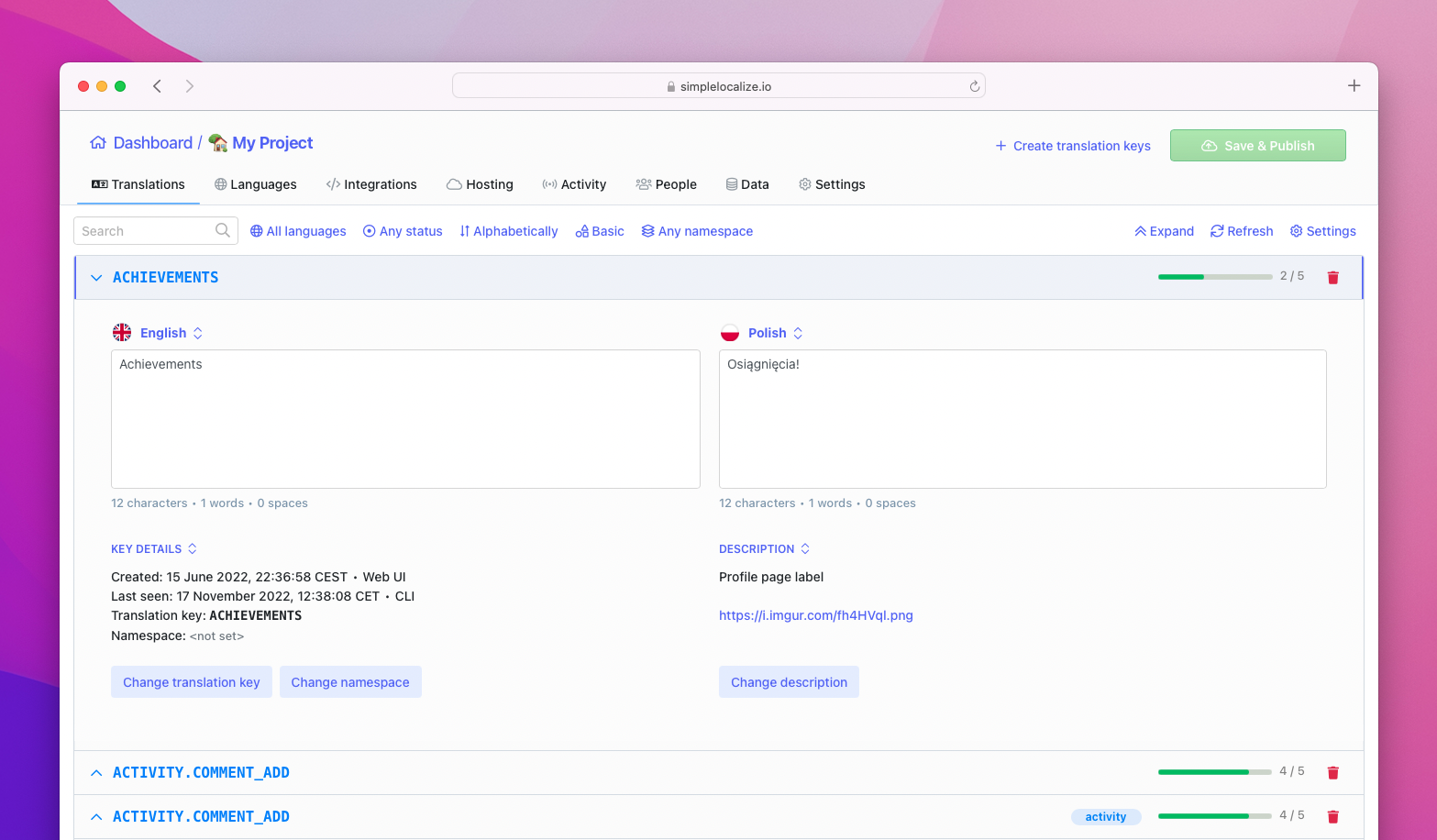Delete the ACHIEVEMENTS key with trash icon
This screenshot has height=840, width=1437.
tap(1333, 277)
